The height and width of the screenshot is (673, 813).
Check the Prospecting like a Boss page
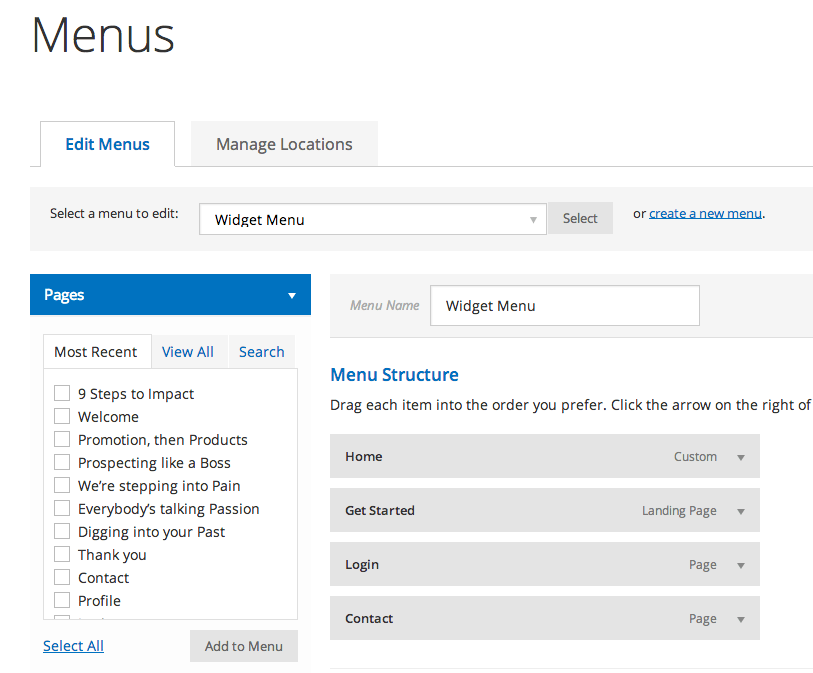pyautogui.click(x=62, y=462)
